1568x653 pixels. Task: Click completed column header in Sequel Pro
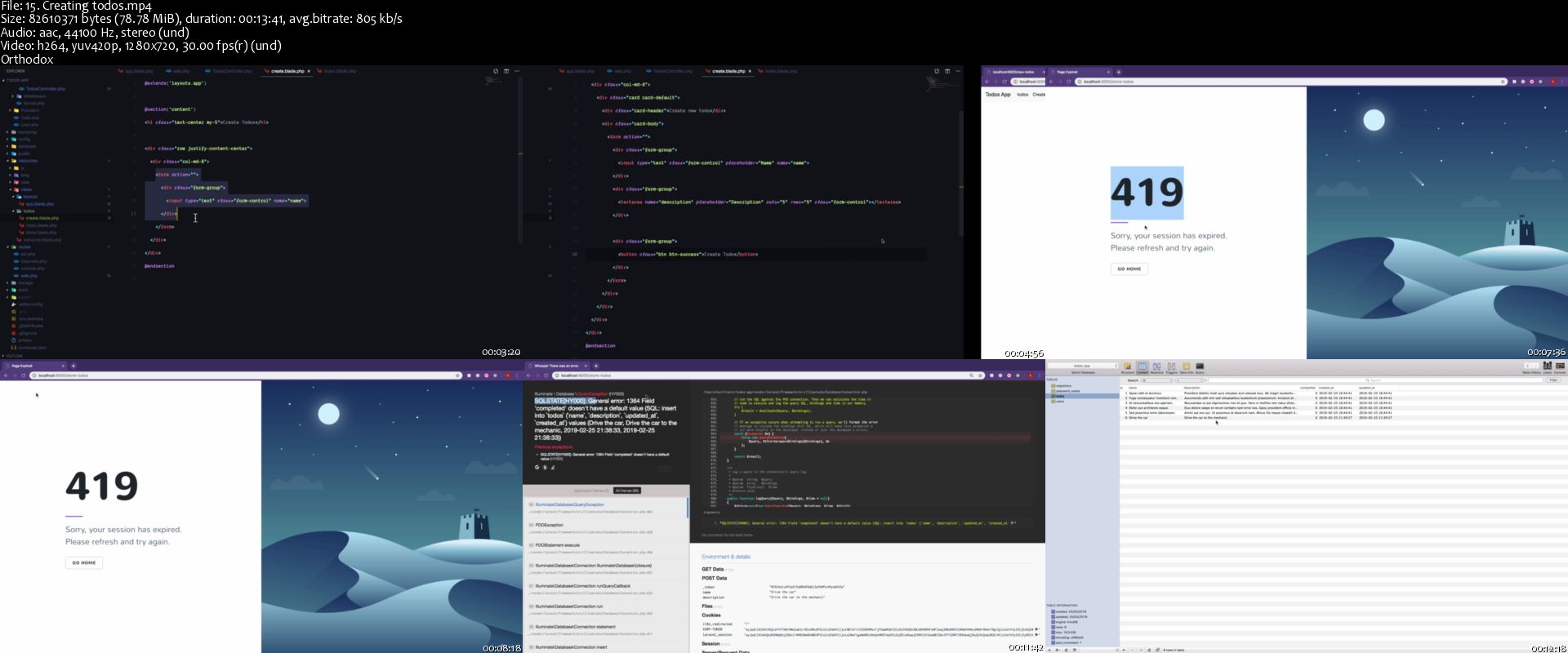point(1307,388)
